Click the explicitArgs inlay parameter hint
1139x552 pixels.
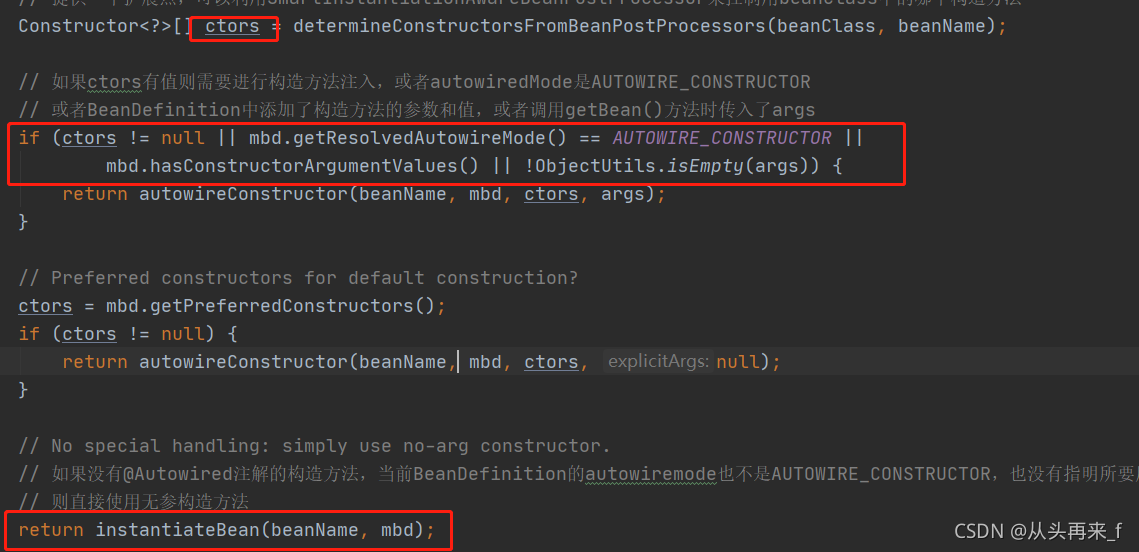point(658,362)
